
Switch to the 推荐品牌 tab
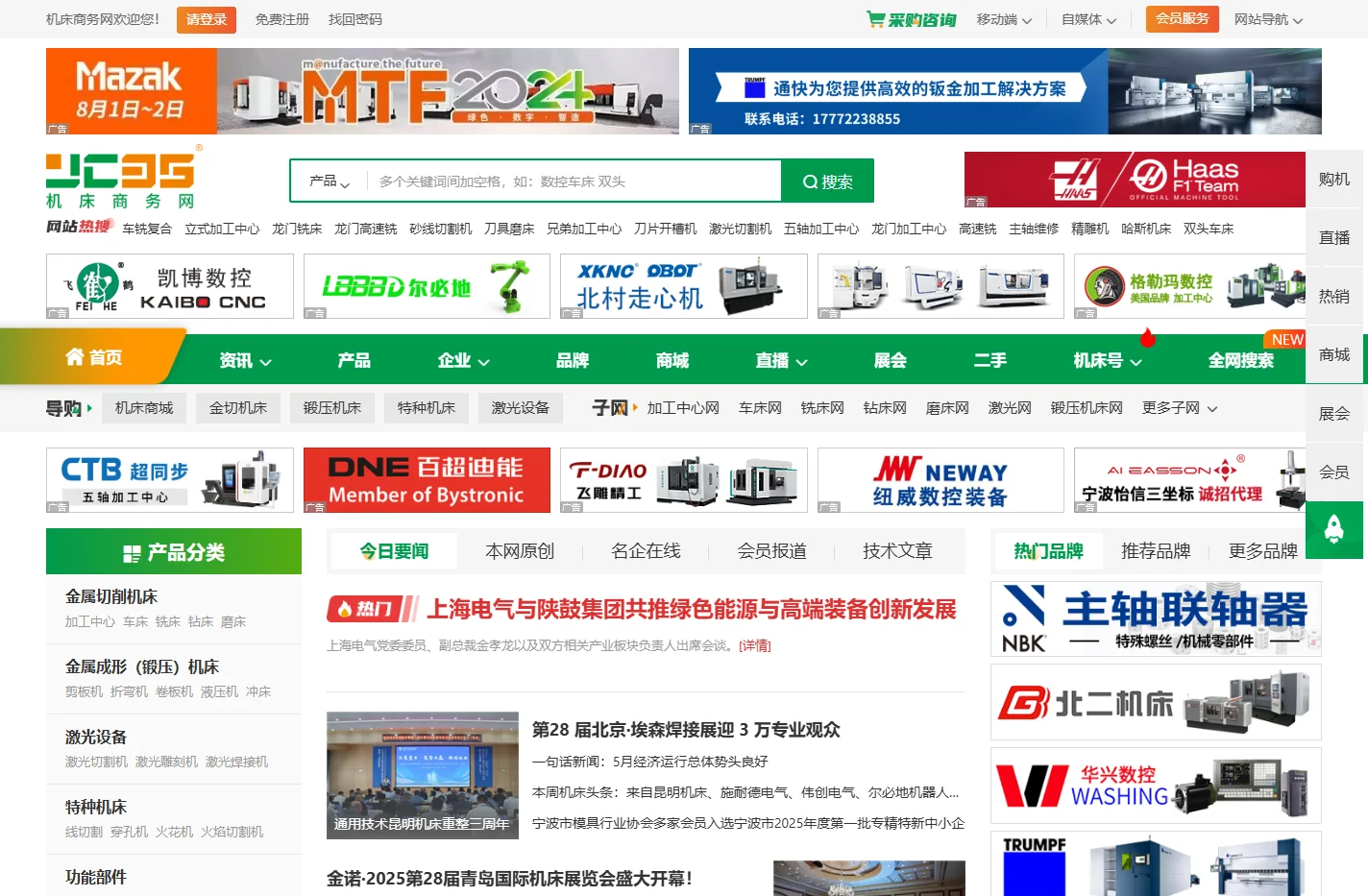click(1156, 551)
